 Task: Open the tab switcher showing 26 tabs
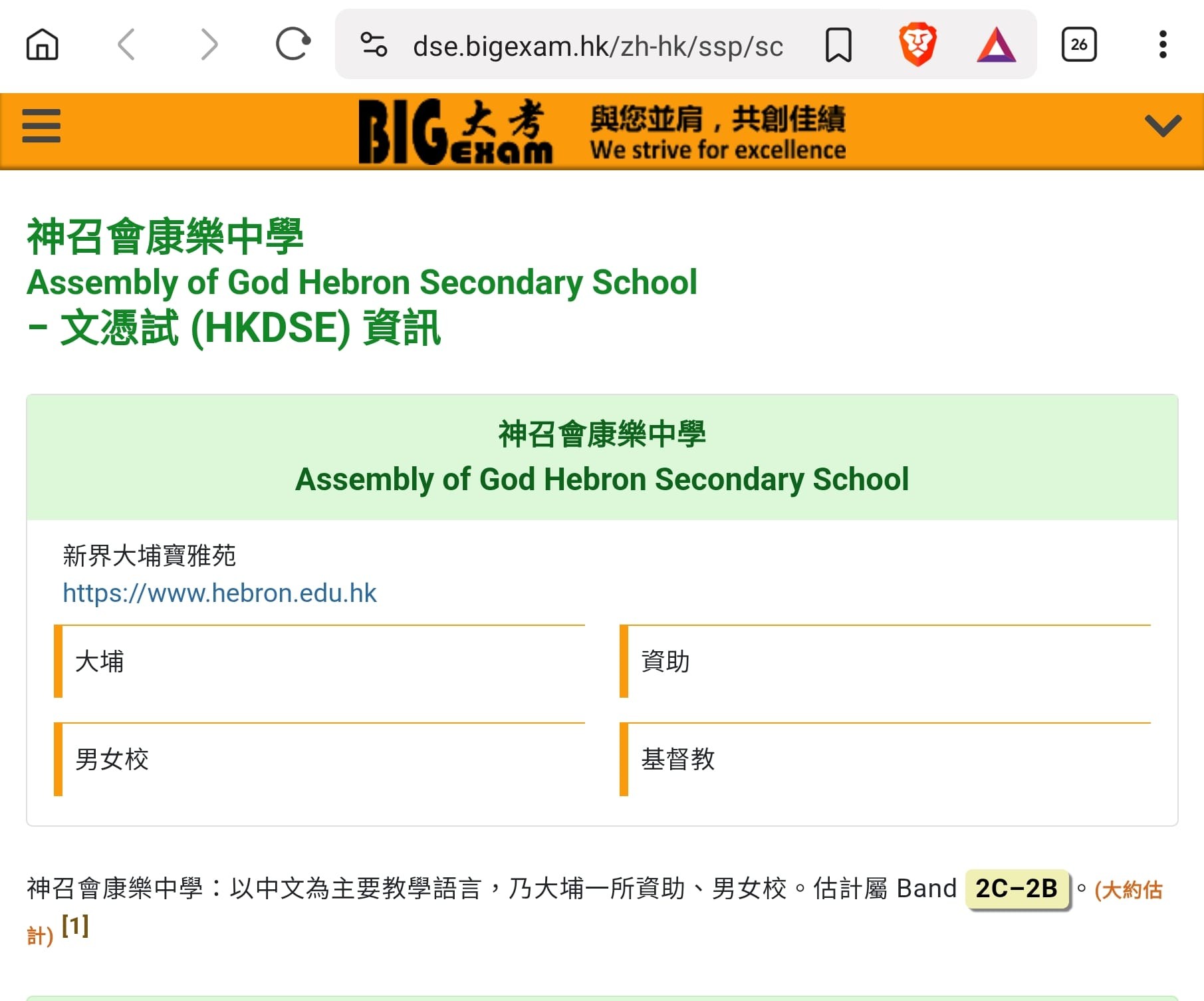coord(1078,45)
